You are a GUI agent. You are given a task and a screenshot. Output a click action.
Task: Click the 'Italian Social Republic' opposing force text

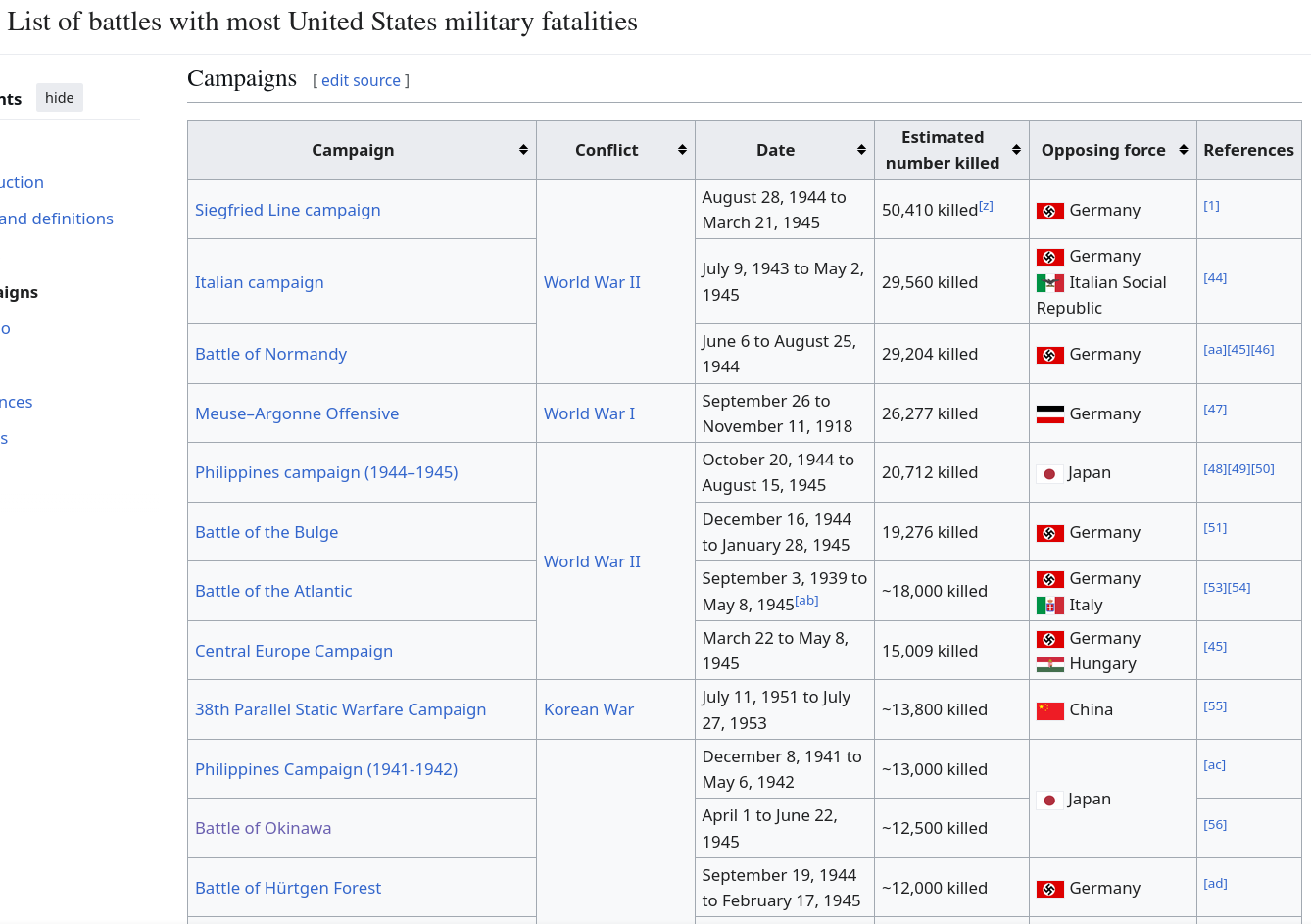[1101, 295]
